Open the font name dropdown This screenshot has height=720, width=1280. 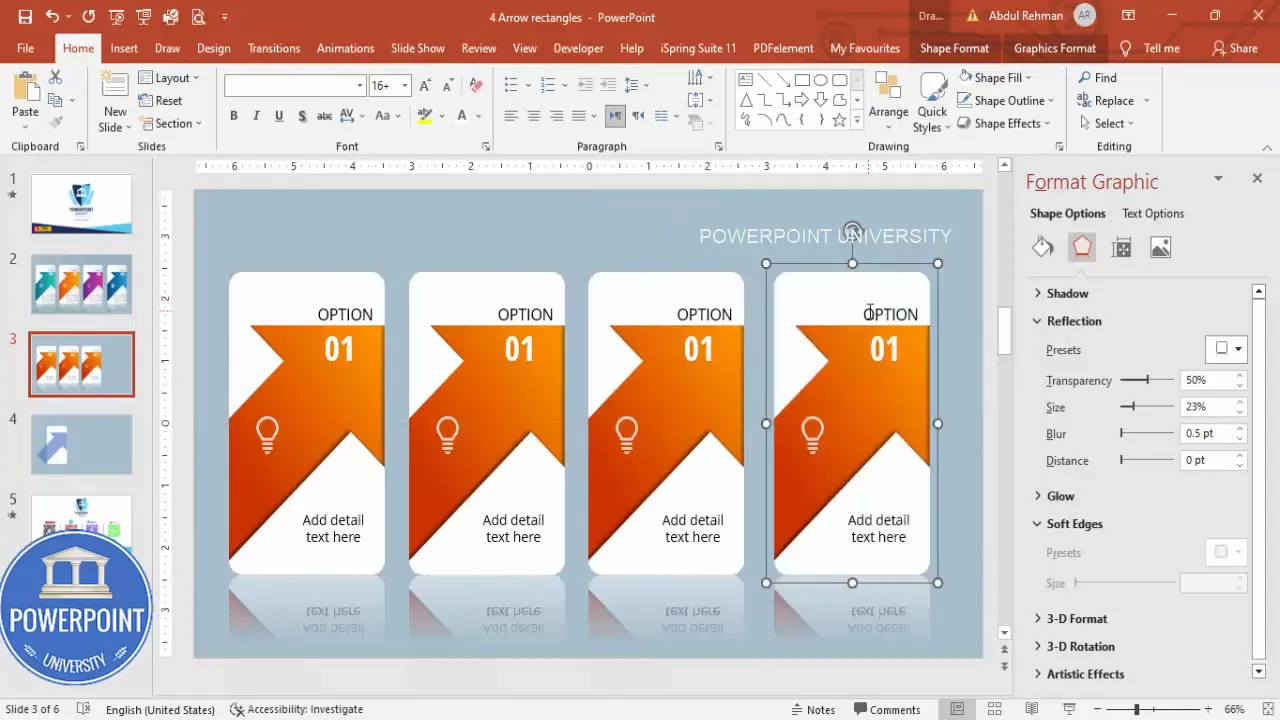click(360, 86)
